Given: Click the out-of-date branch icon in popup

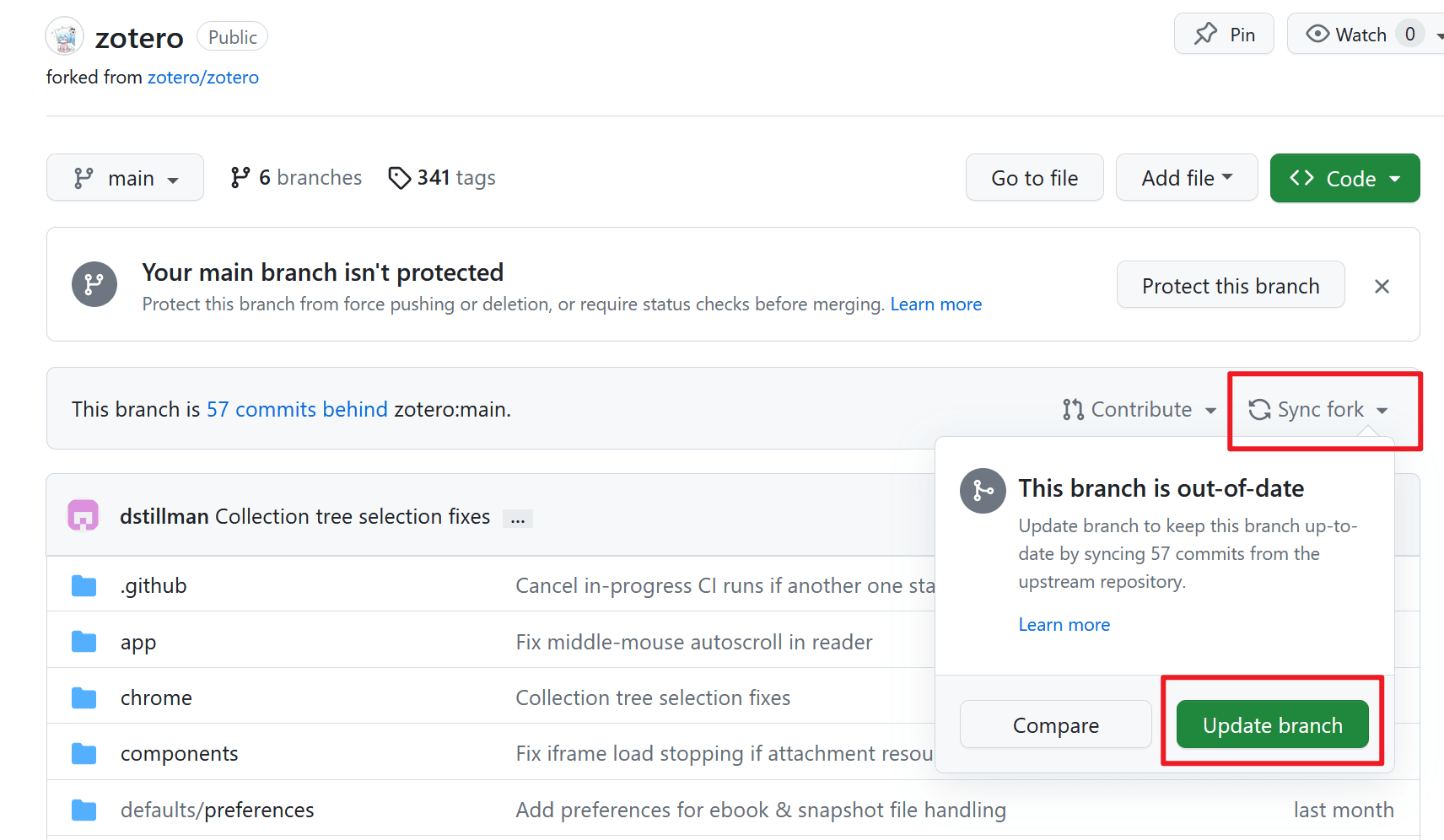Looking at the screenshot, I should pyautogui.click(x=983, y=491).
